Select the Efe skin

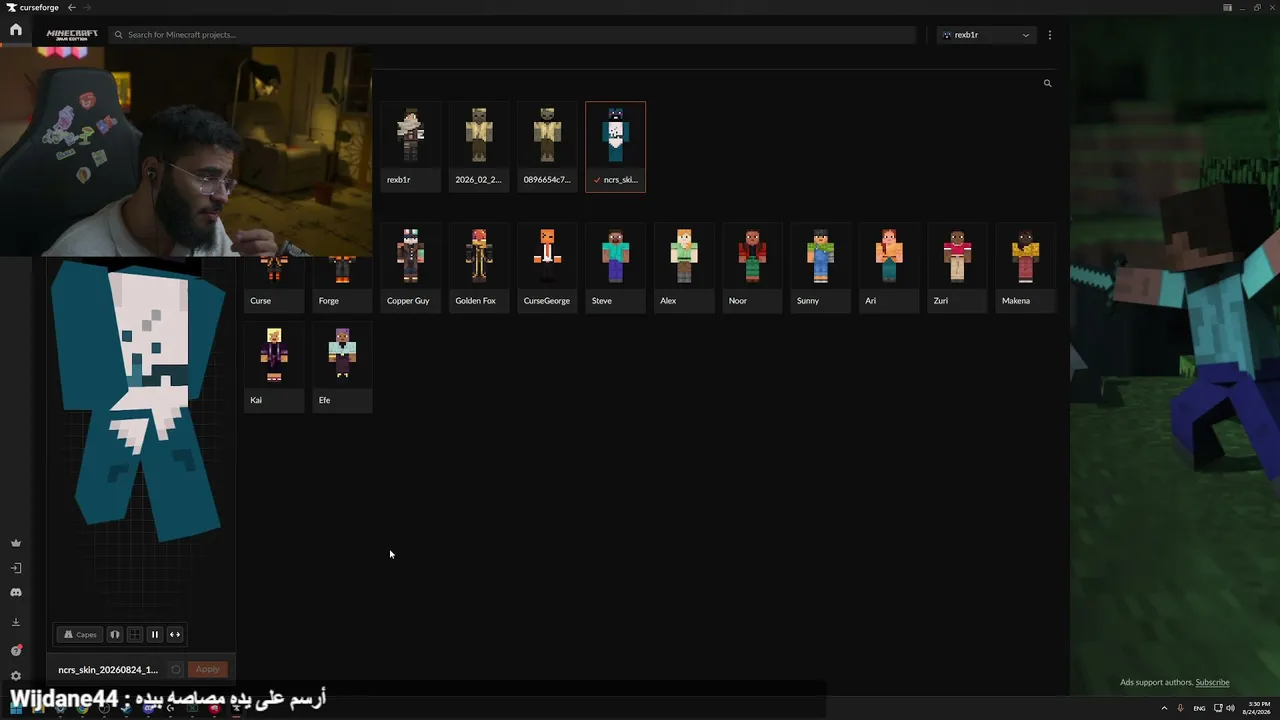pyautogui.click(x=342, y=367)
